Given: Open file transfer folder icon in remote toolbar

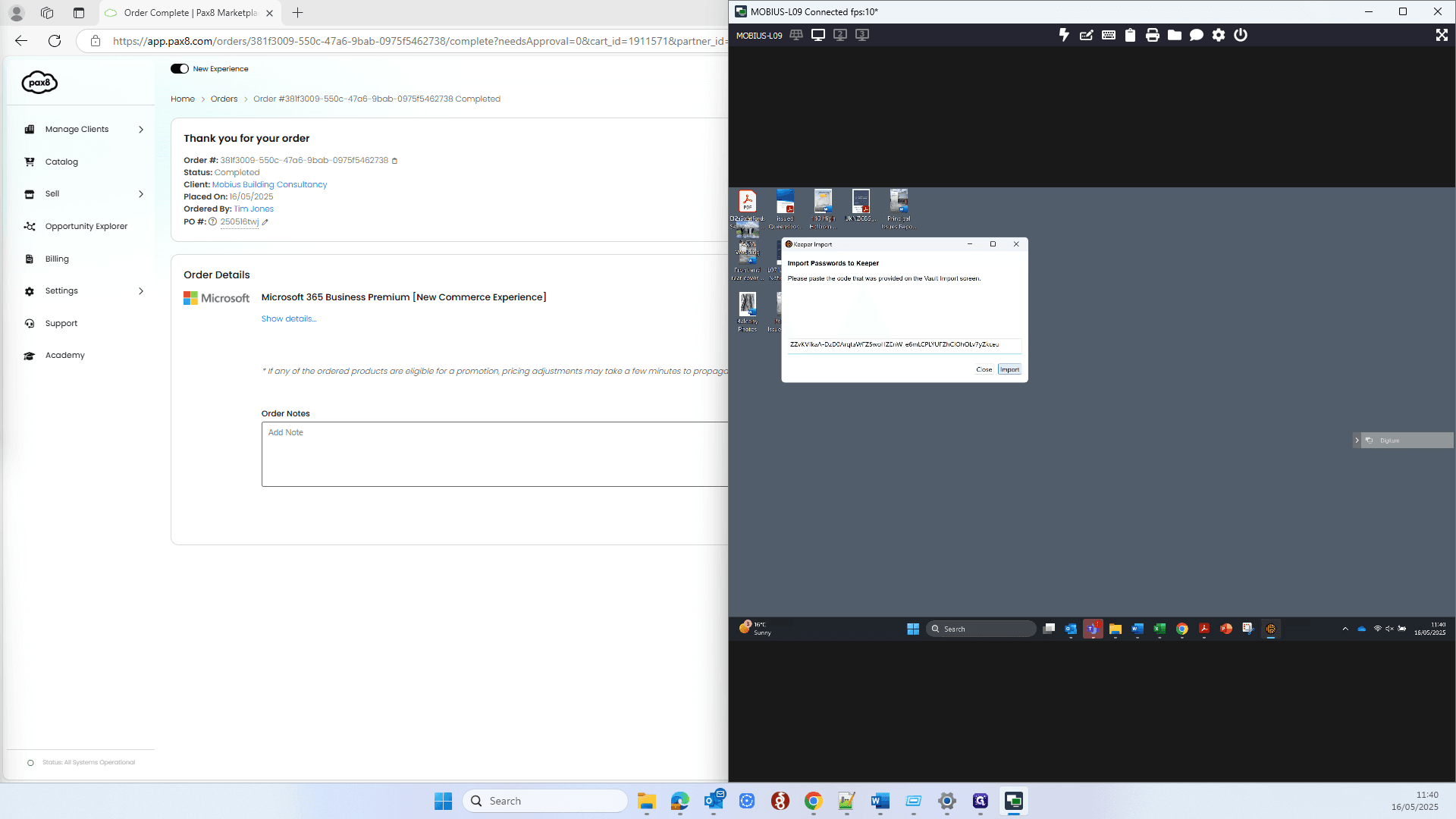Looking at the screenshot, I should click(x=1174, y=35).
